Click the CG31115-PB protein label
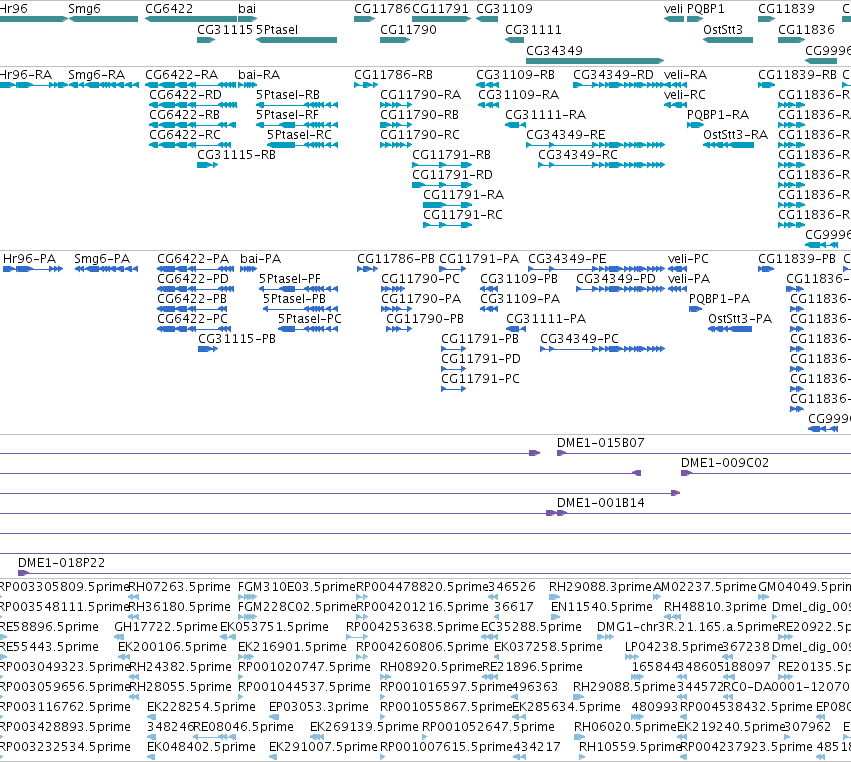This screenshot has width=851, height=762. 237,339
